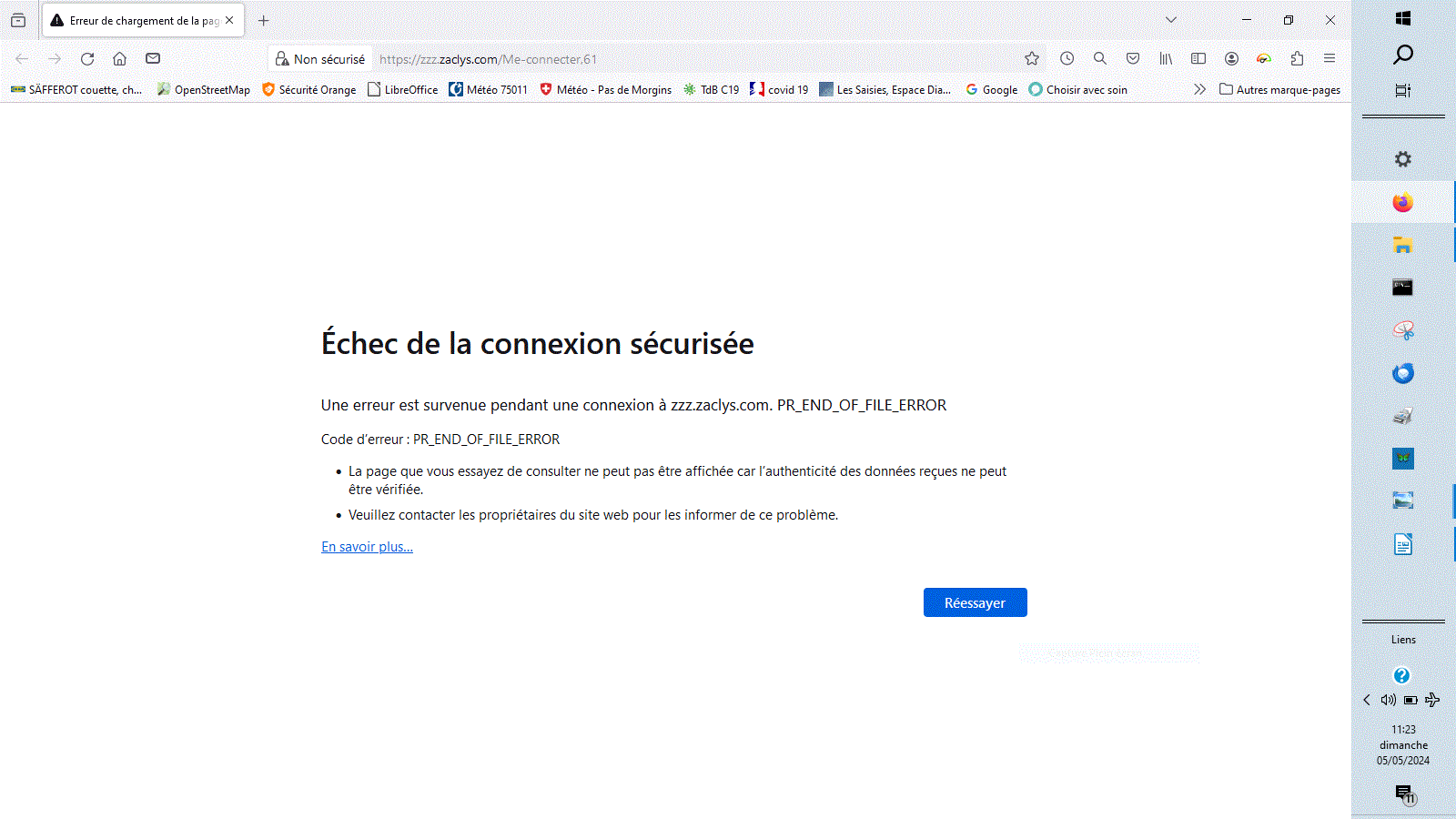Follow the 'En savoir plus…' link
1456x819 pixels.
click(367, 547)
